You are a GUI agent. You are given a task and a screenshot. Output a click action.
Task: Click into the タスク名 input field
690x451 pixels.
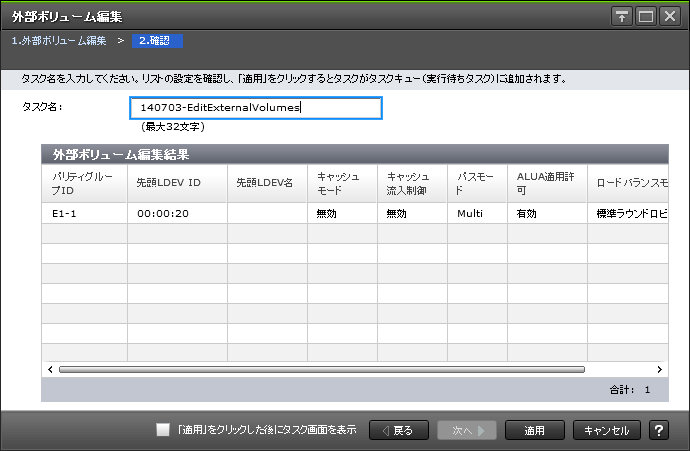(256, 108)
